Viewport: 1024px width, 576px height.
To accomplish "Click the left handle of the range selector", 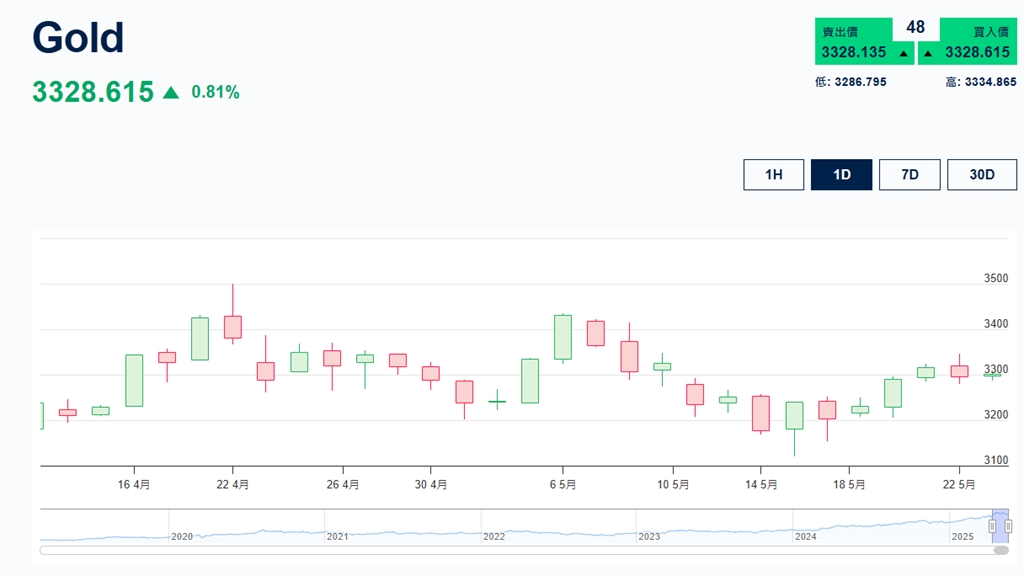I will [x=992, y=526].
